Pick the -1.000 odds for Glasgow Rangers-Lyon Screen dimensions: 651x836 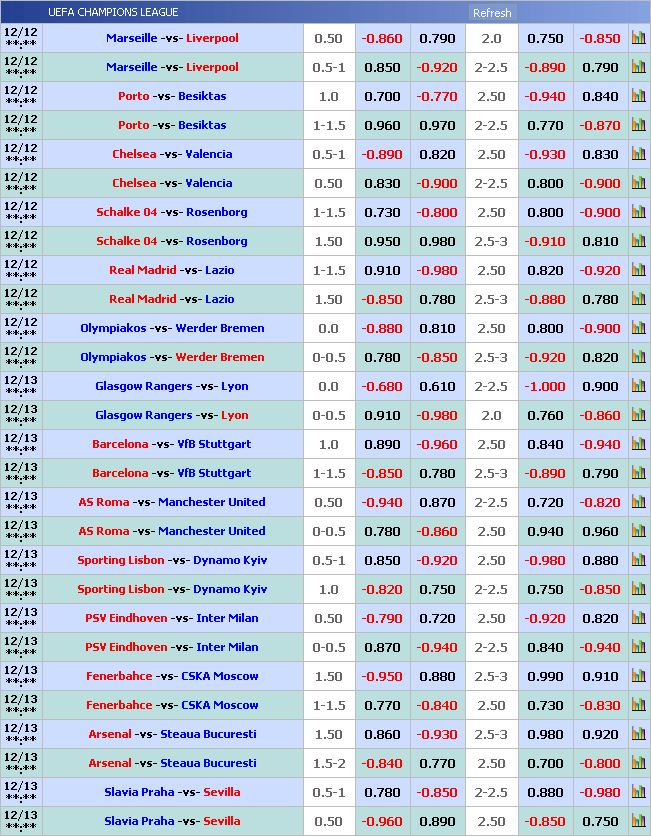[x=545, y=387]
